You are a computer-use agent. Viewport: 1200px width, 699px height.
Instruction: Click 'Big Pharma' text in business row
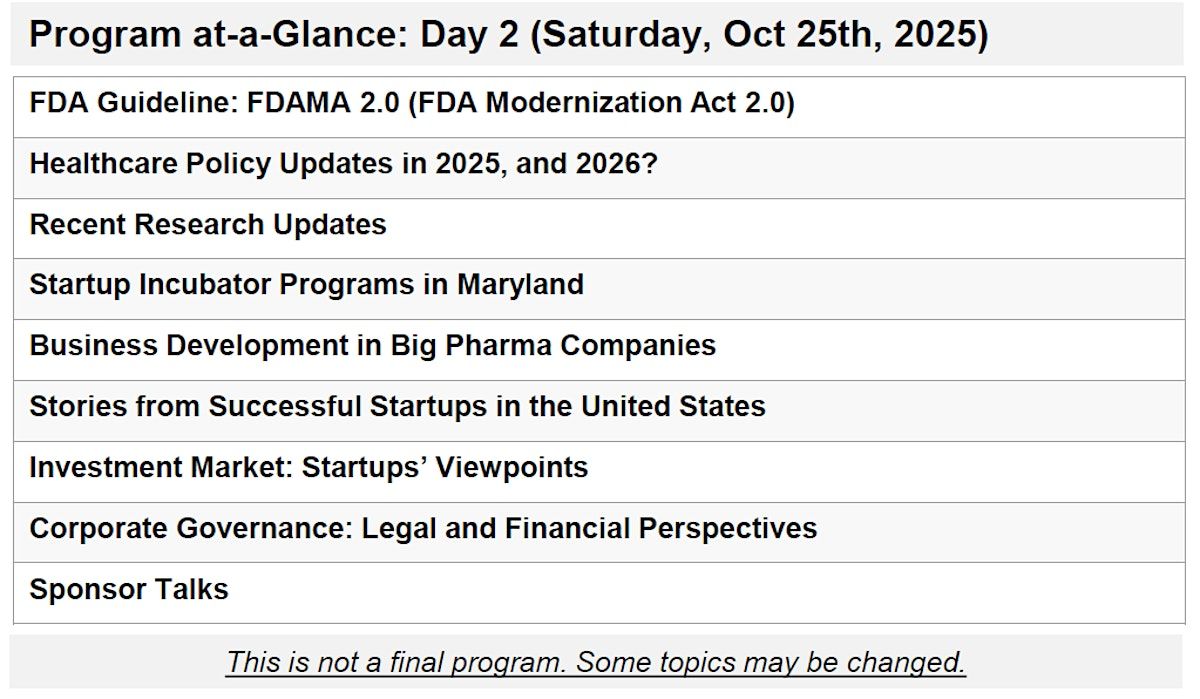click(470, 346)
